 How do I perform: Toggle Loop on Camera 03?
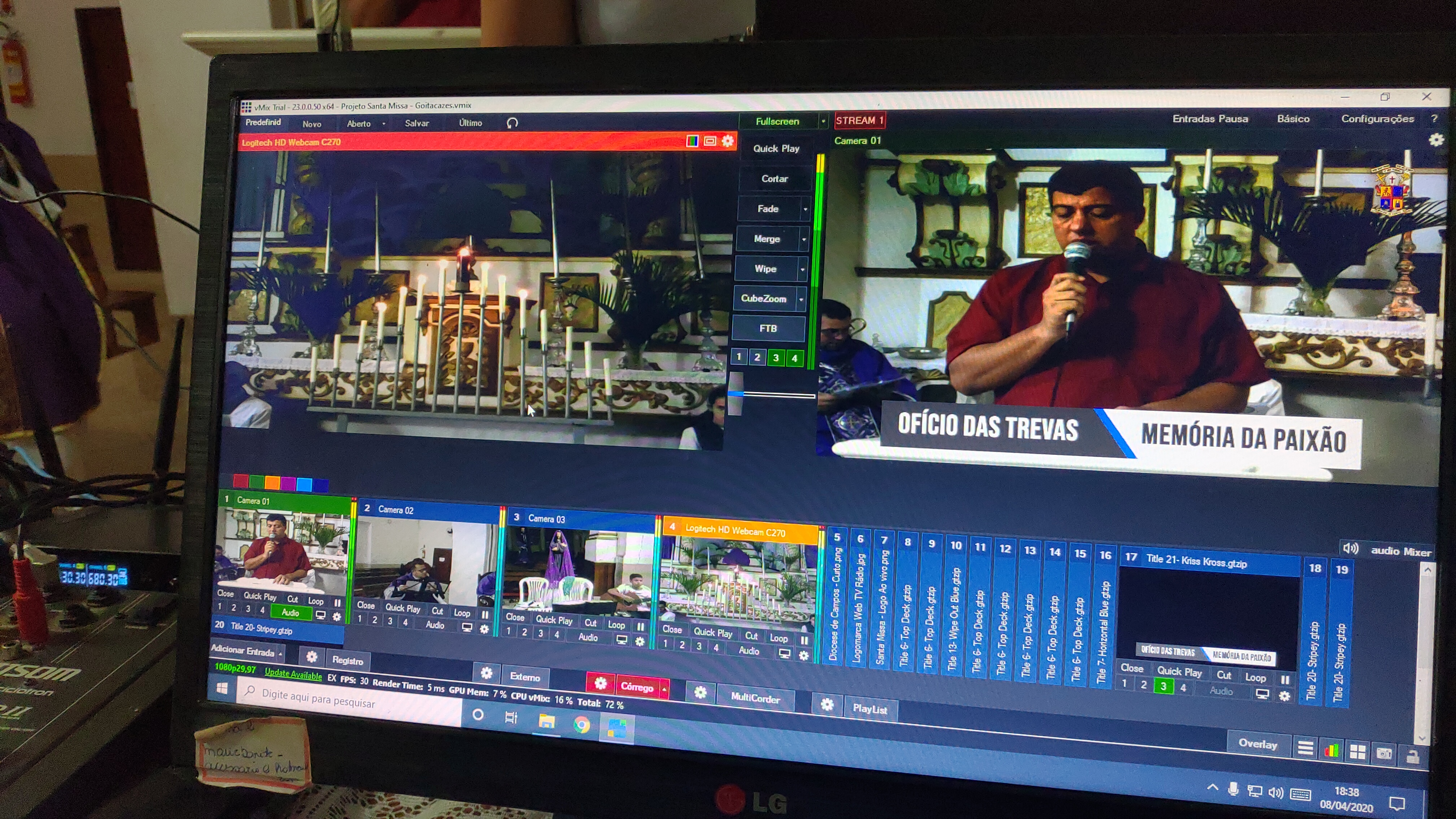pos(616,625)
